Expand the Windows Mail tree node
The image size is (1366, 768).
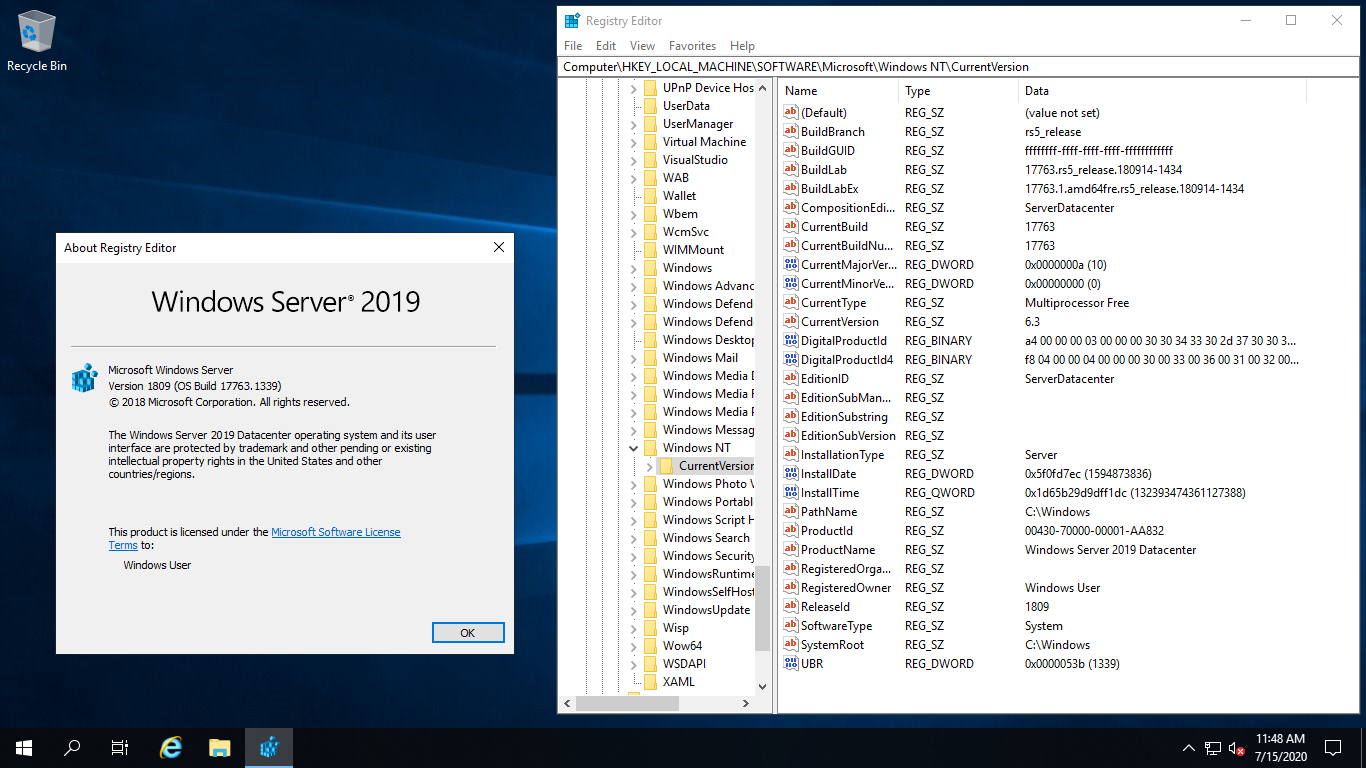[633, 358]
